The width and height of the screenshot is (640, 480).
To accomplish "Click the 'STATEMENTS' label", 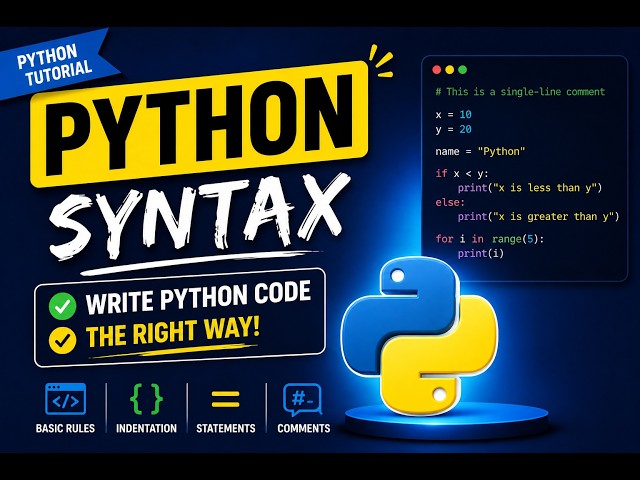I will tap(226, 428).
